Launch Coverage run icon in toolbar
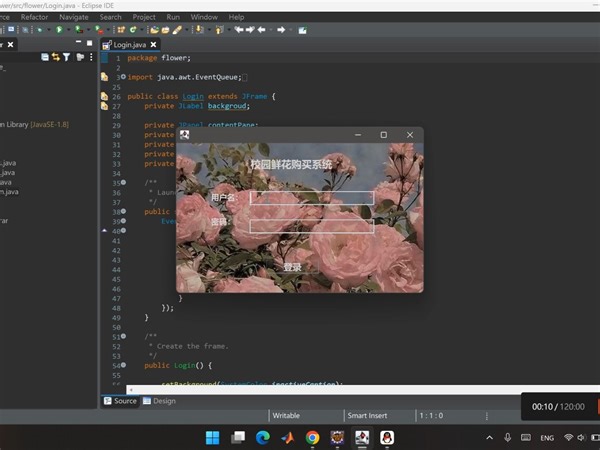Image resolution: width=600 pixels, height=450 pixels. [x=79, y=29]
